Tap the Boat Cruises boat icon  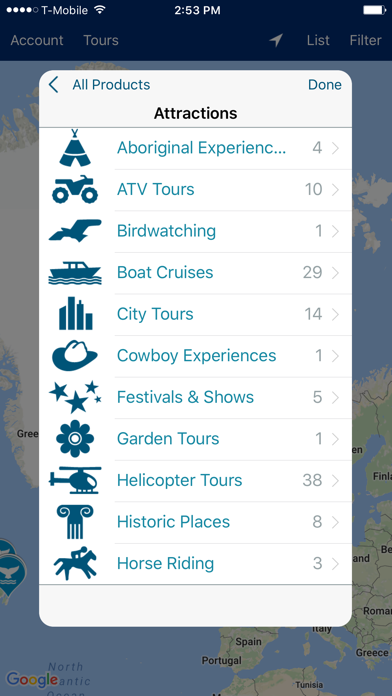[x=75, y=273]
